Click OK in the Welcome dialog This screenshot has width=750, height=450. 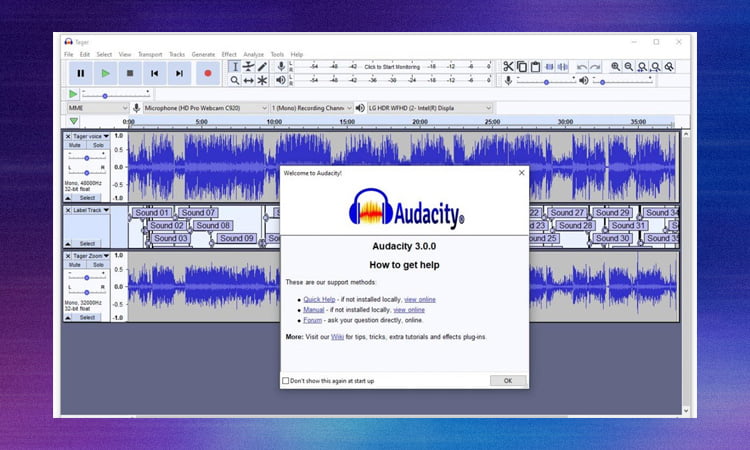point(507,381)
